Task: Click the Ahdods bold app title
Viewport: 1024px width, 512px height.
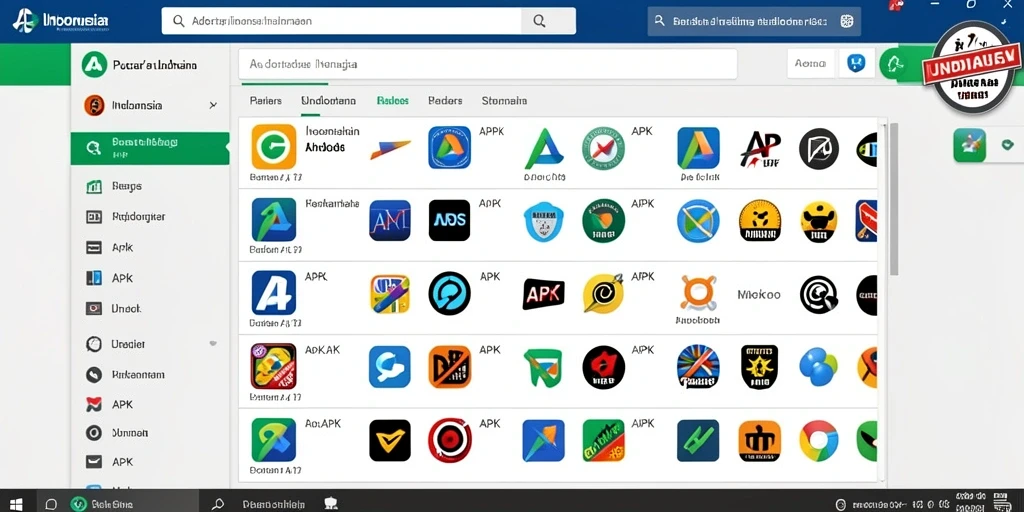Action: (x=325, y=148)
